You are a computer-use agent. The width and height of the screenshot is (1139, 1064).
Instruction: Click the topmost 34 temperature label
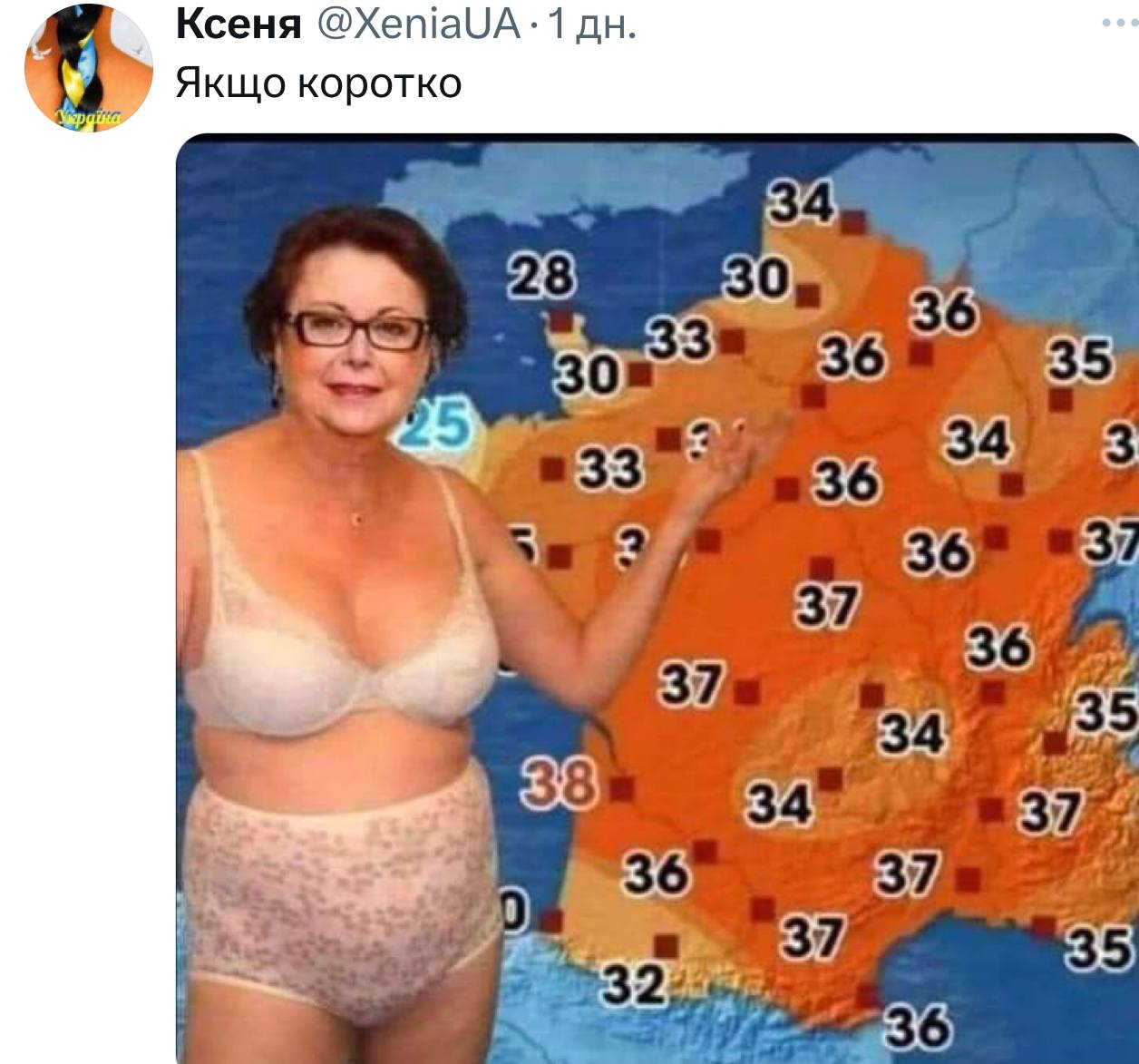coord(801,203)
